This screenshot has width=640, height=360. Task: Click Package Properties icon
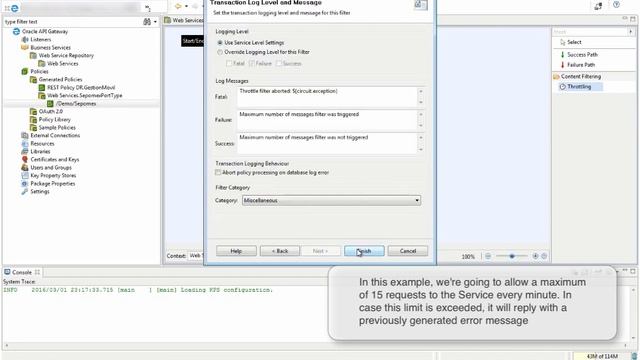(x=24, y=184)
